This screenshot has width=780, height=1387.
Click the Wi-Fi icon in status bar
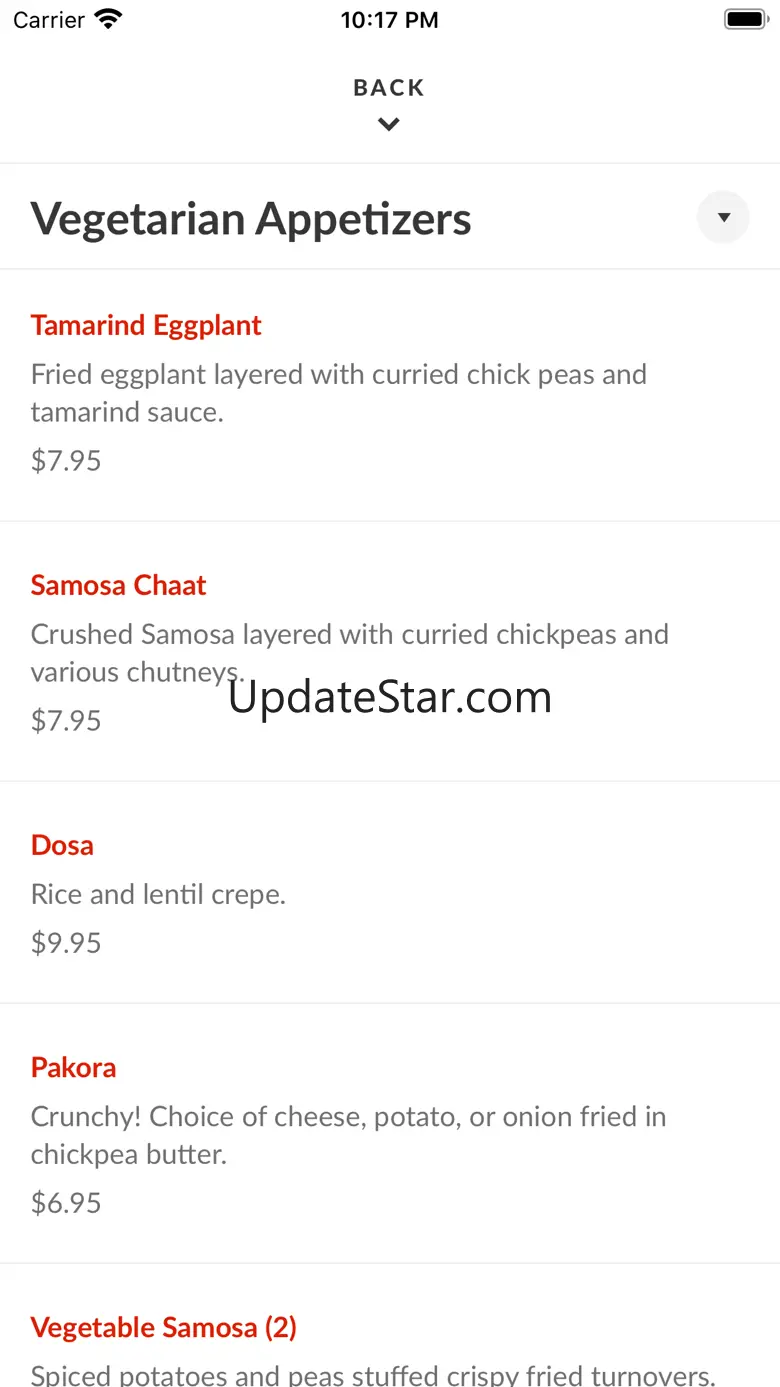(x=107, y=19)
